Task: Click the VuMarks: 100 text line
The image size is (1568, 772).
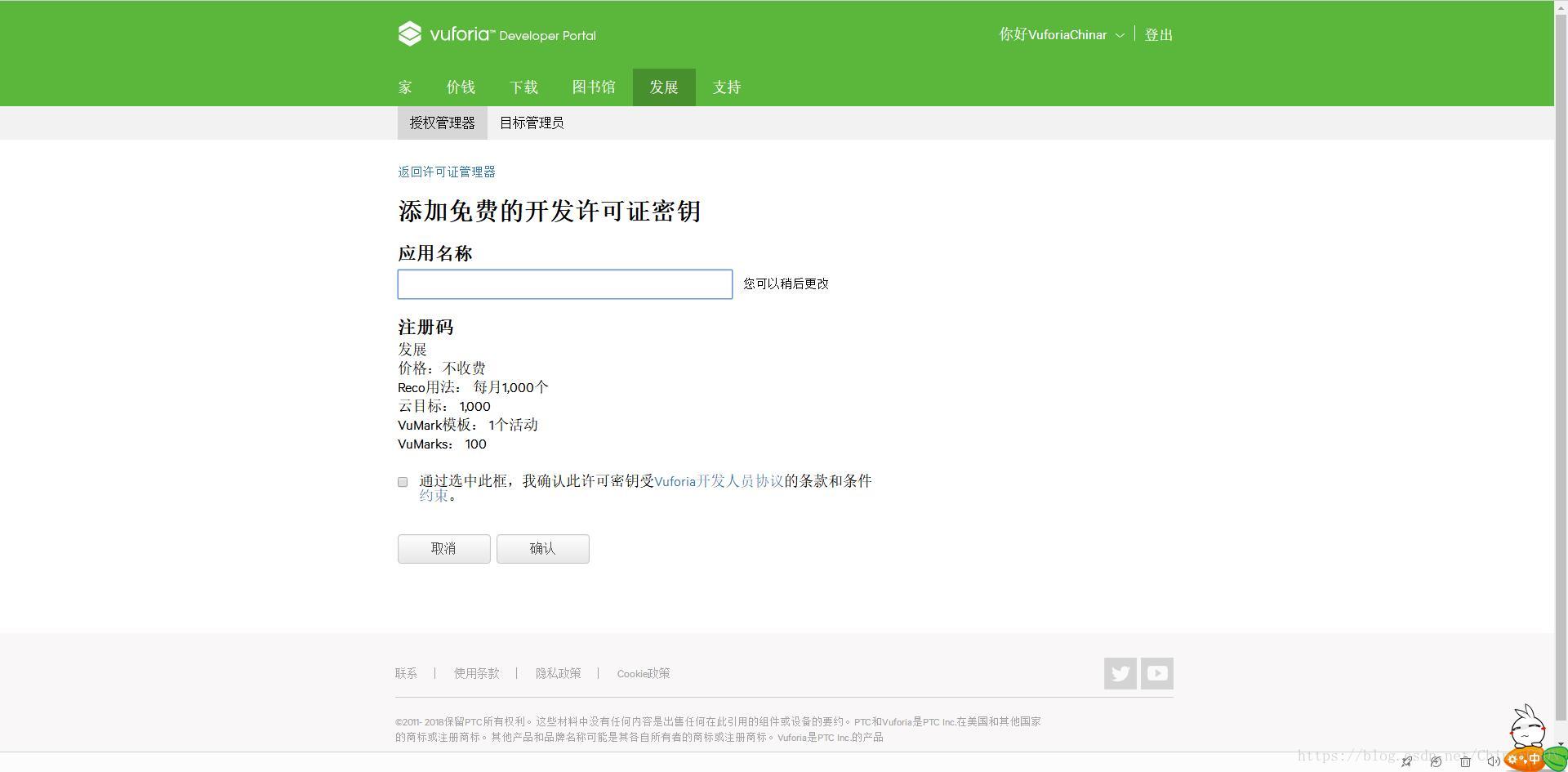Action: pyautogui.click(x=442, y=444)
